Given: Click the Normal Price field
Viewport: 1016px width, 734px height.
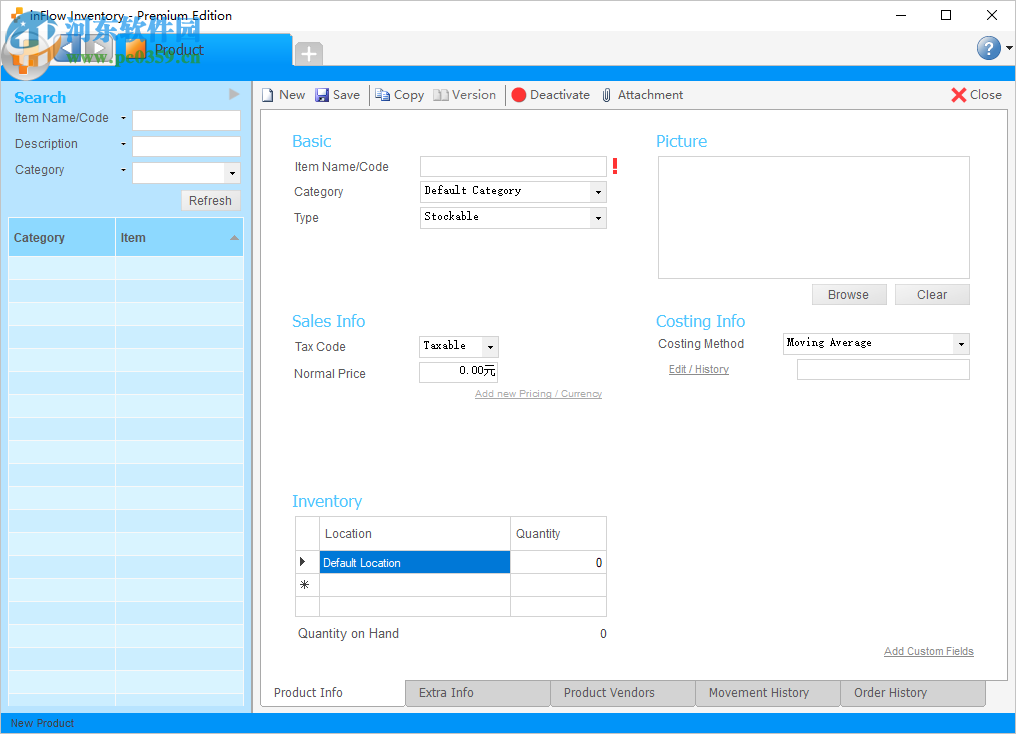Looking at the screenshot, I should pyautogui.click(x=458, y=372).
